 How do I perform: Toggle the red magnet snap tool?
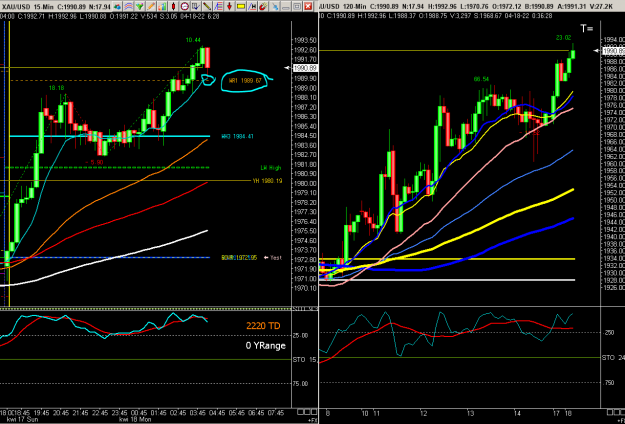click(x=263, y=6)
